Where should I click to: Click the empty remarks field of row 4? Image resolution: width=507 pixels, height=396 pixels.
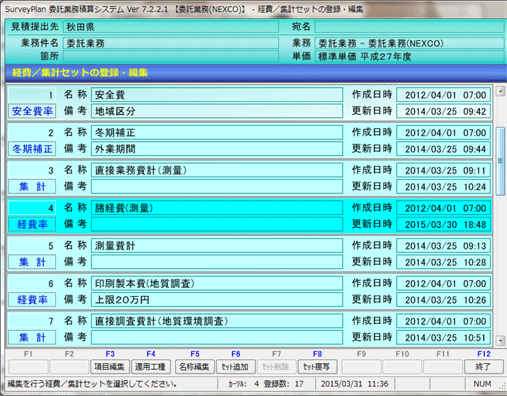(x=217, y=224)
